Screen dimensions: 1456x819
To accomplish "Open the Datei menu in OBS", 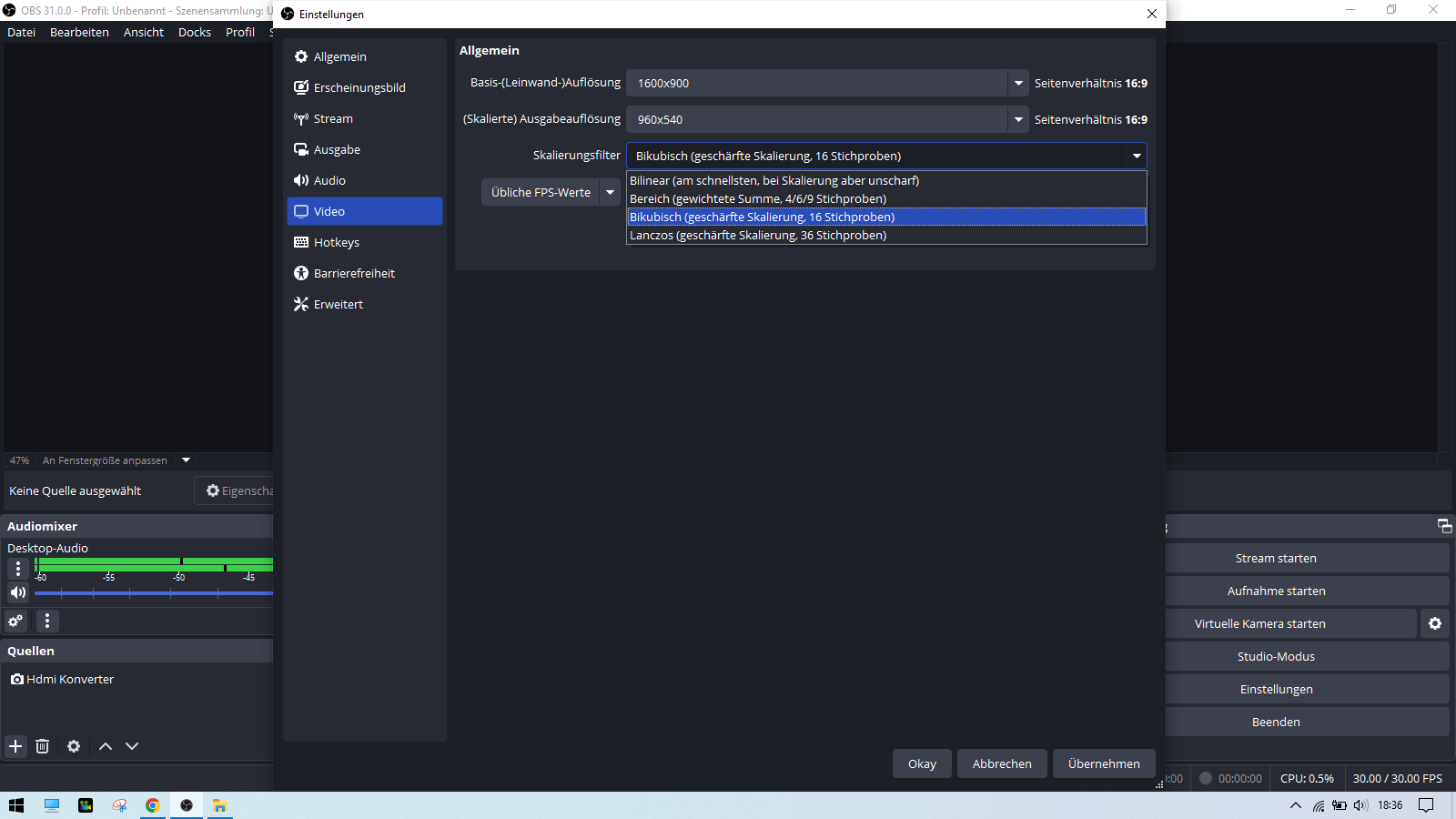I will (x=22, y=32).
